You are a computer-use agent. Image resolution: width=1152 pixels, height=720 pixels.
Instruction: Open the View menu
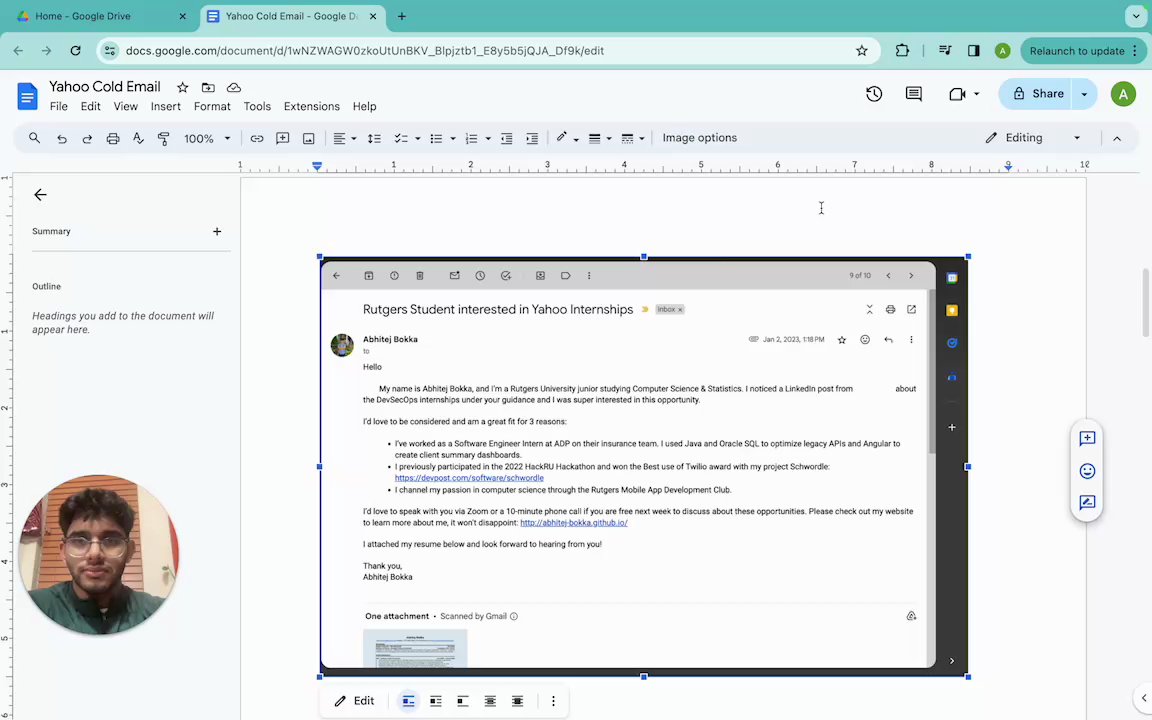[x=126, y=107]
